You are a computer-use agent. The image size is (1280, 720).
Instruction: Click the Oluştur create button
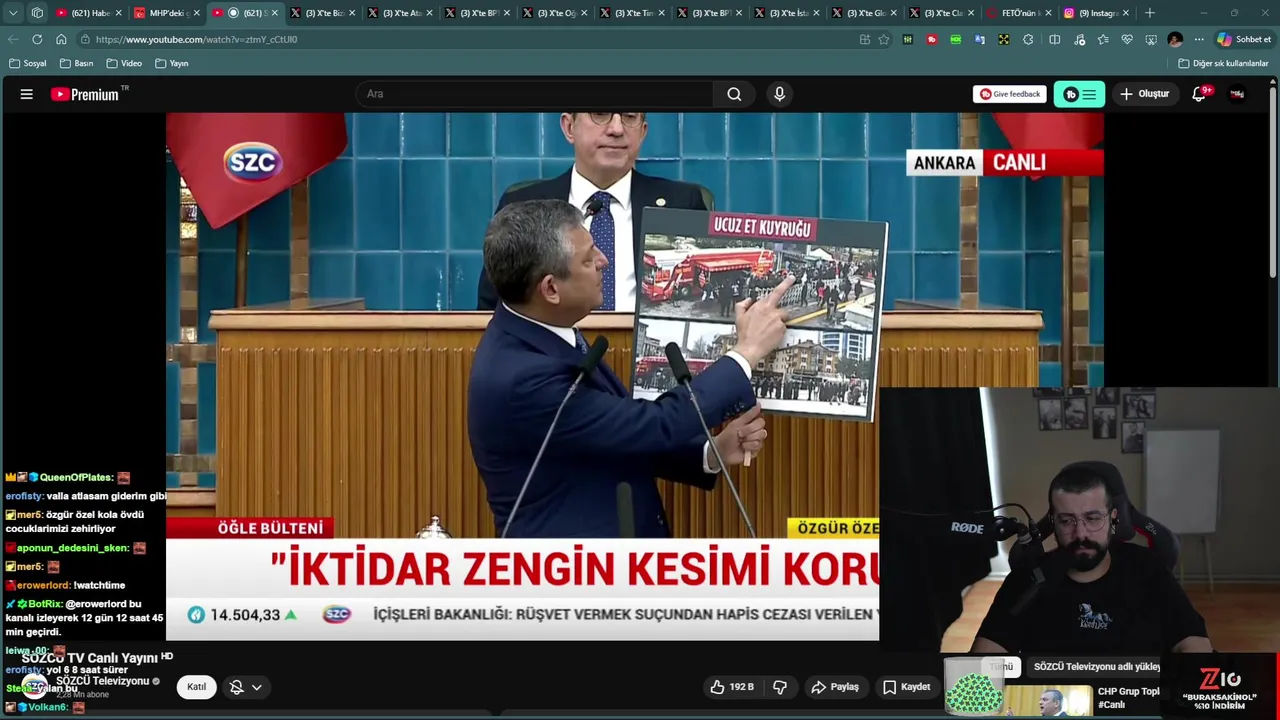(1144, 94)
